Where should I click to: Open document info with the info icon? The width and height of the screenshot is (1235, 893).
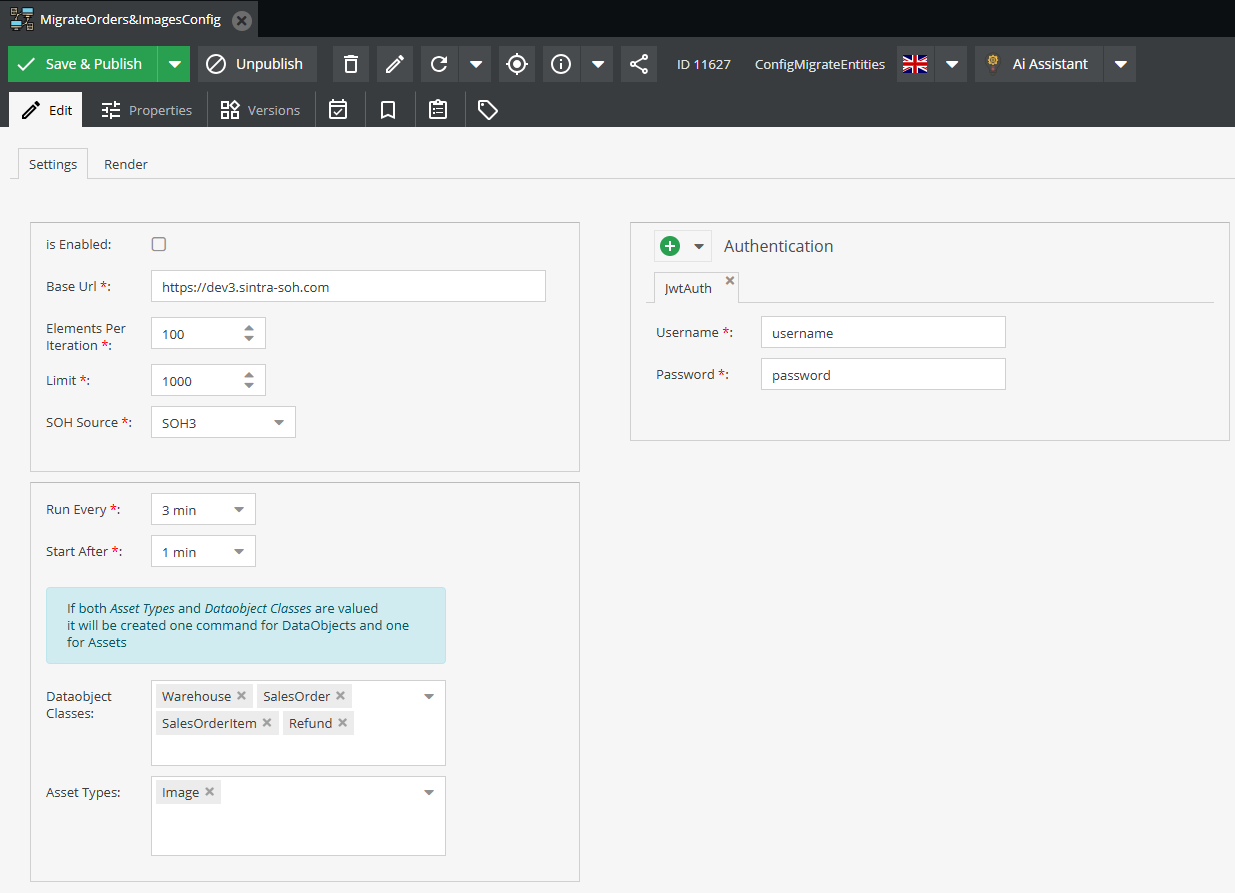tap(561, 63)
